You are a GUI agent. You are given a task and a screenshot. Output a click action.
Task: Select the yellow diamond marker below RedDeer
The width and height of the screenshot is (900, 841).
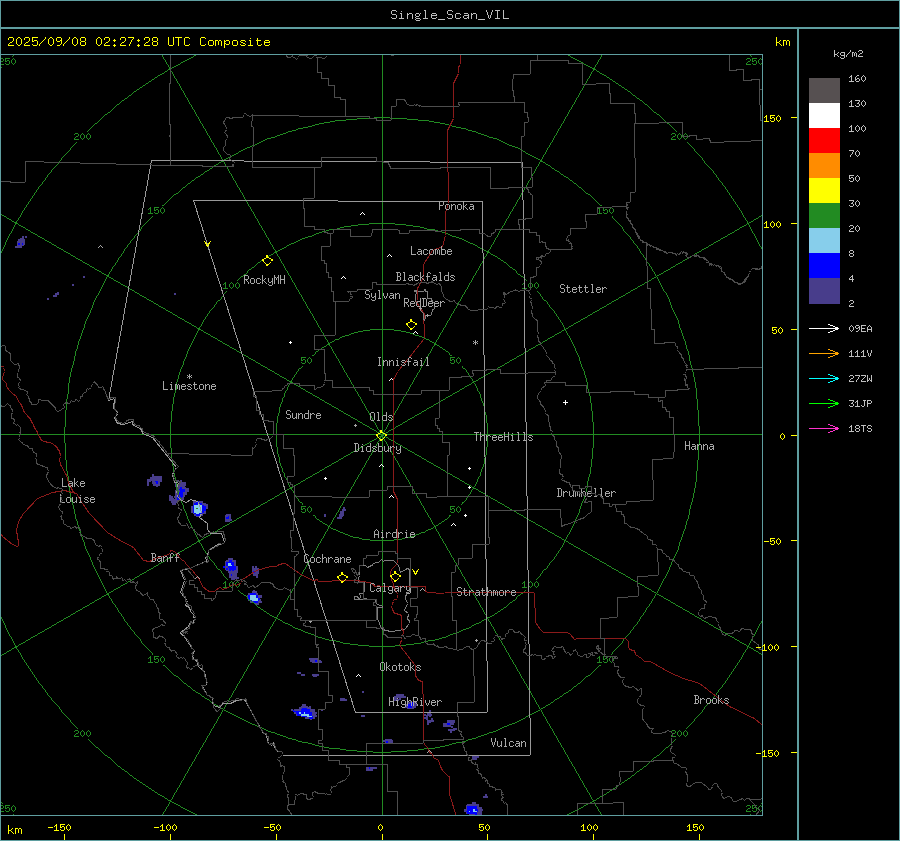pyautogui.click(x=411, y=325)
